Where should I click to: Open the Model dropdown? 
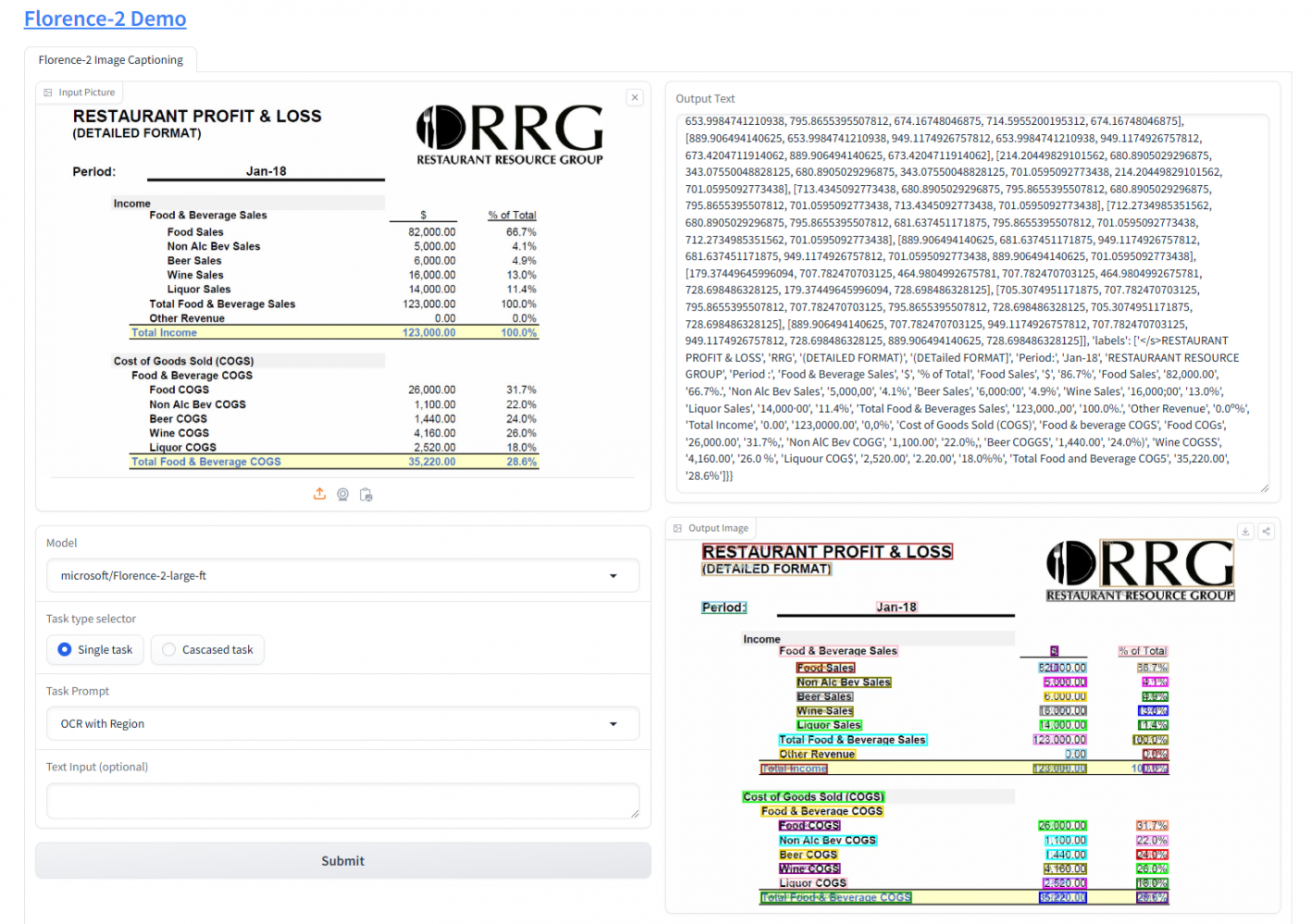[x=342, y=575]
